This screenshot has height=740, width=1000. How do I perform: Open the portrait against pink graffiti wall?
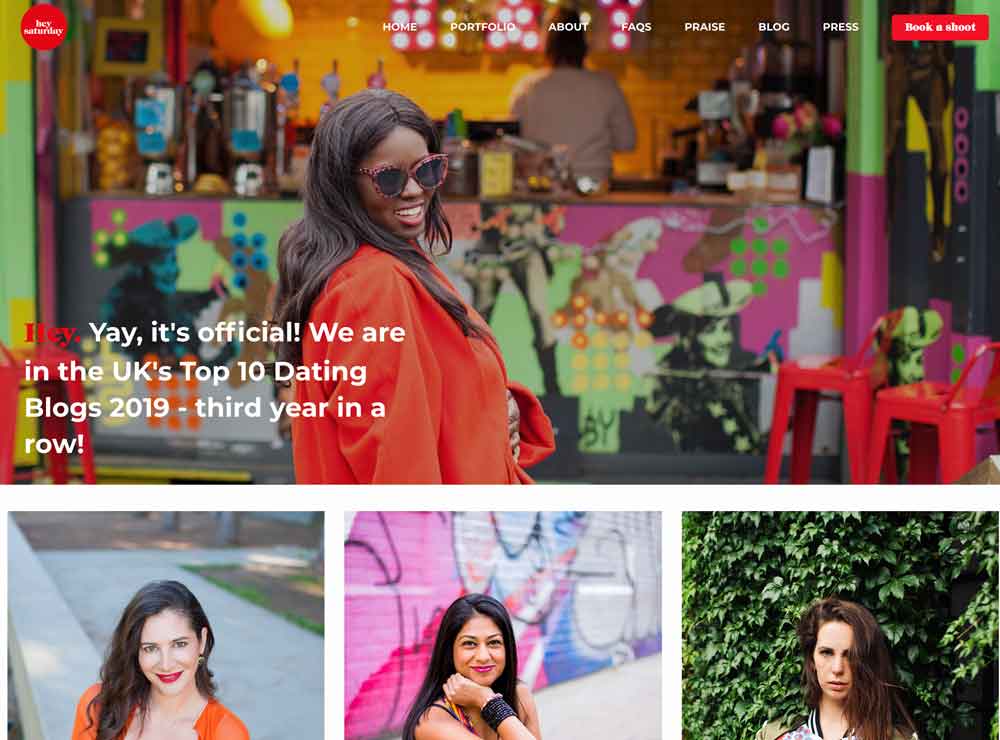click(503, 625)
